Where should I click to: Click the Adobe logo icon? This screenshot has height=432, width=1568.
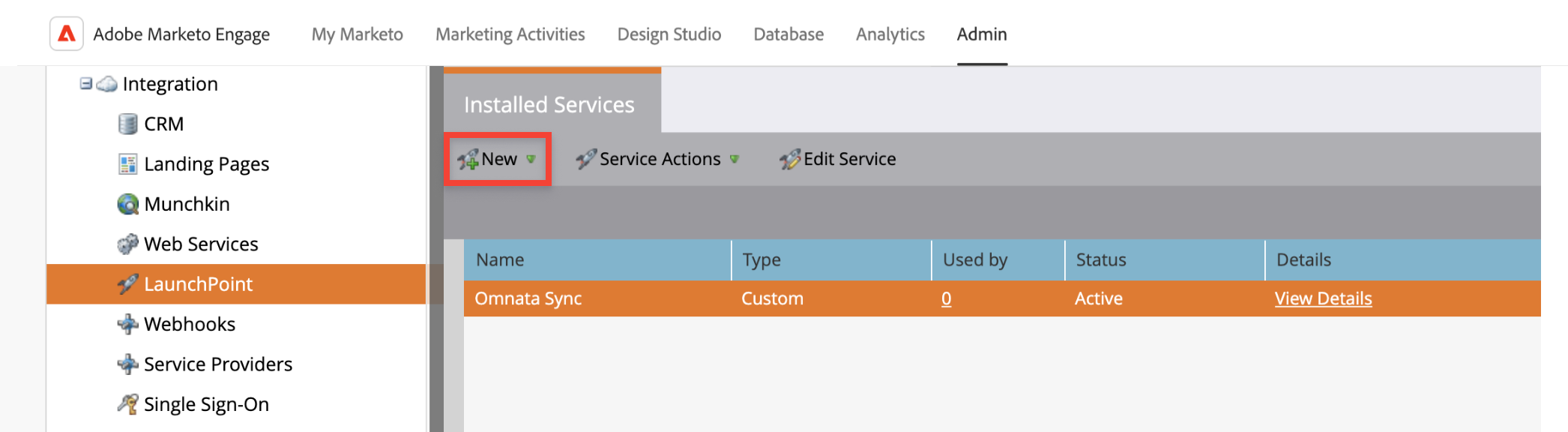tap(66, 34)
